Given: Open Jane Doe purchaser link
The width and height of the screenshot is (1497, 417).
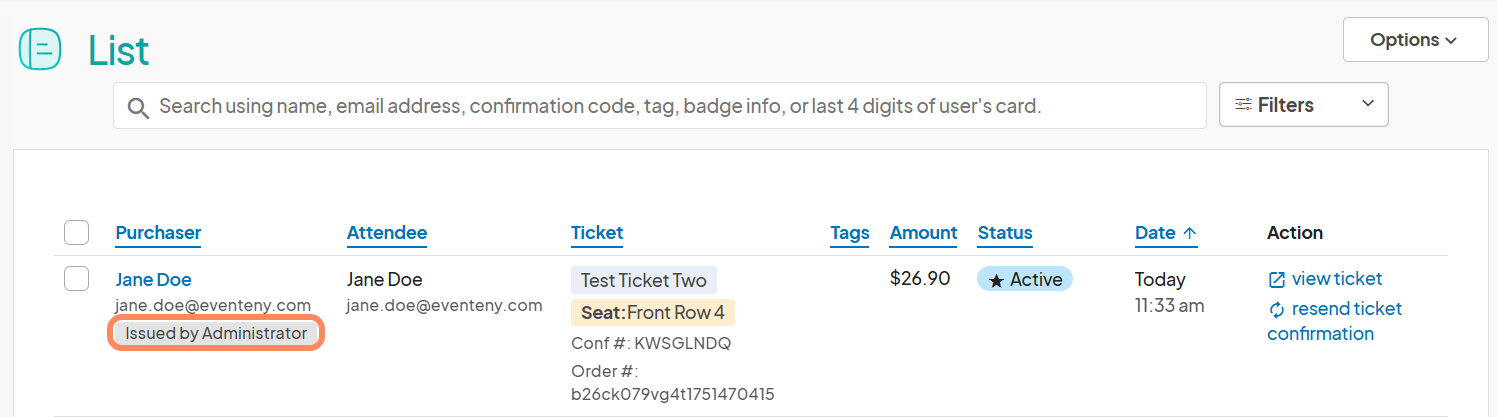Looking at the screenshot, I should click(x=153, y=280).
